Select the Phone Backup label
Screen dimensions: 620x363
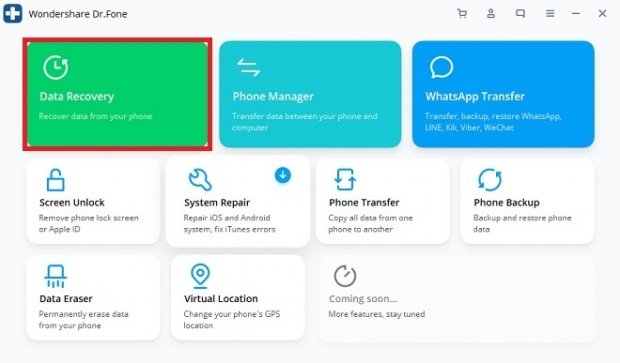tap(507, 202)
